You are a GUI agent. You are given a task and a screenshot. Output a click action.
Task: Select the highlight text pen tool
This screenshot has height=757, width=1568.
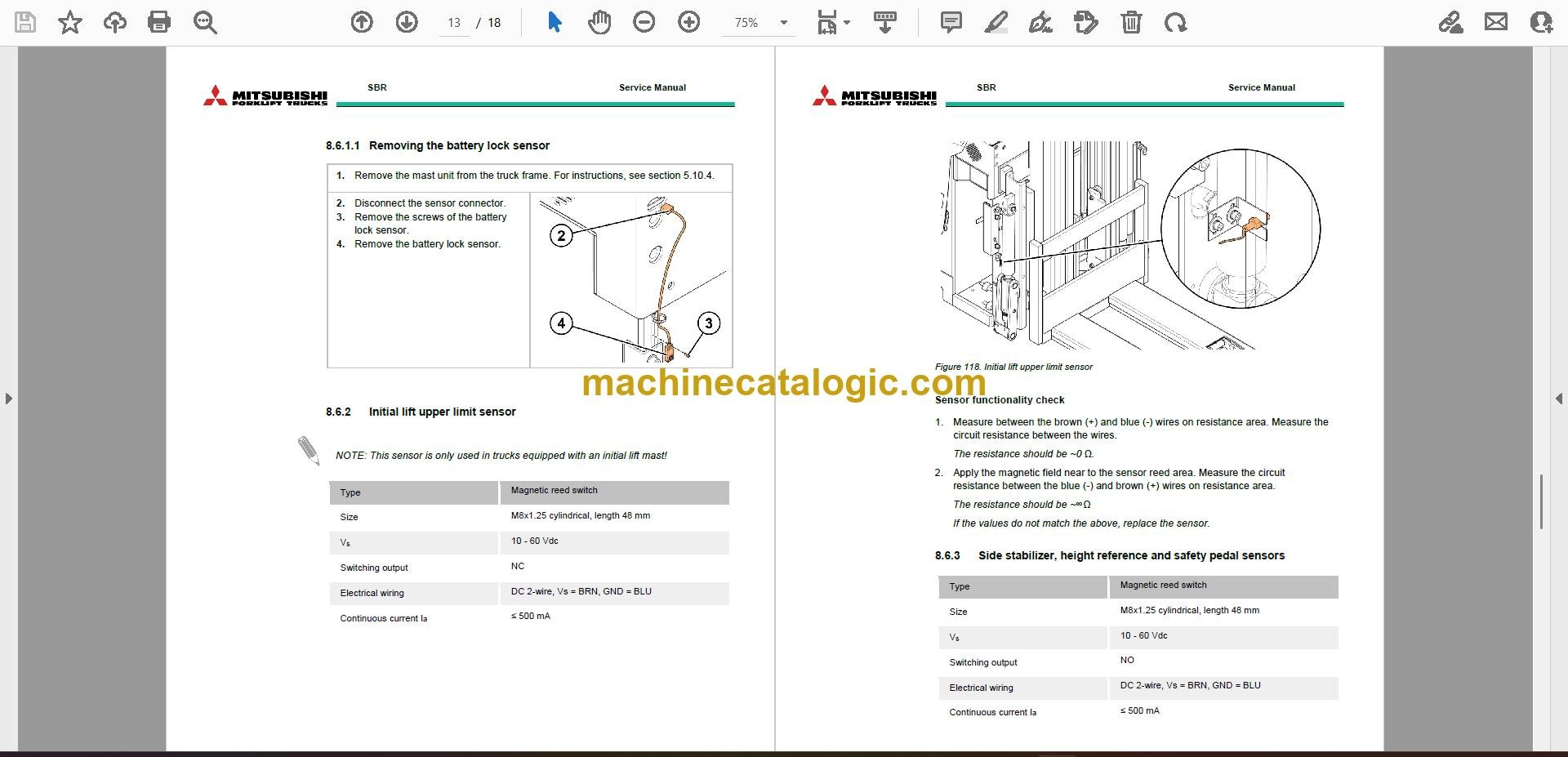pos(996,22)
